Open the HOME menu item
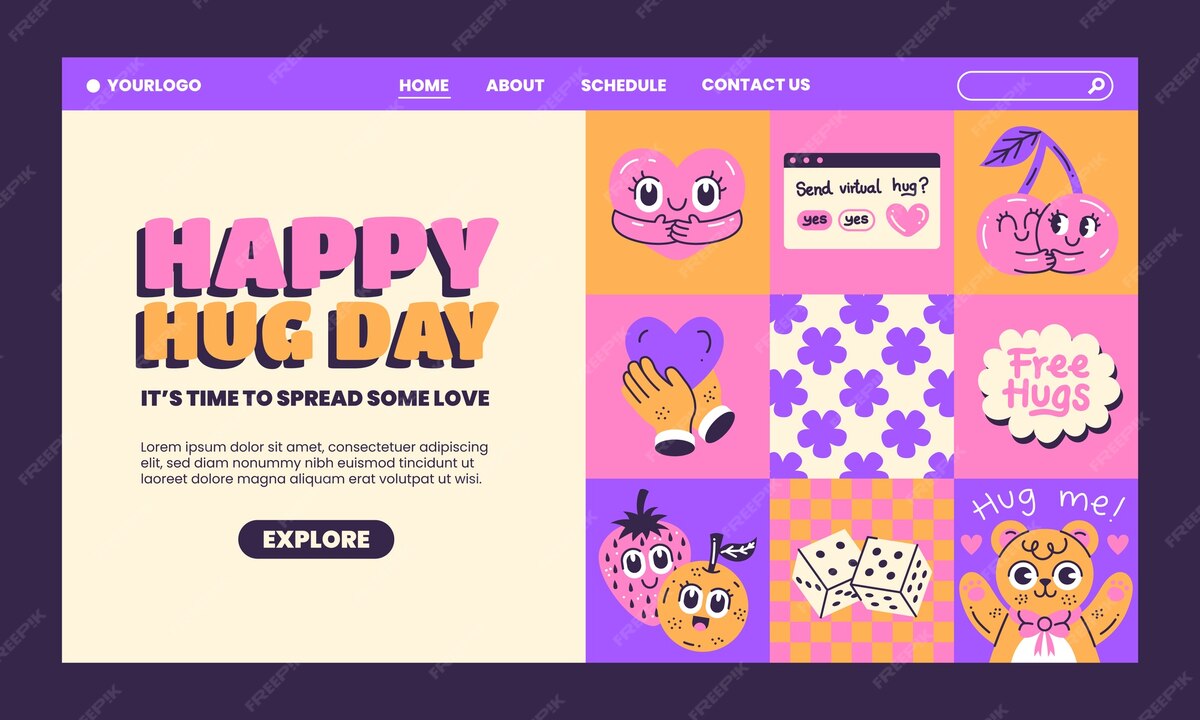 pyautogui.click(x=424, y=86)
